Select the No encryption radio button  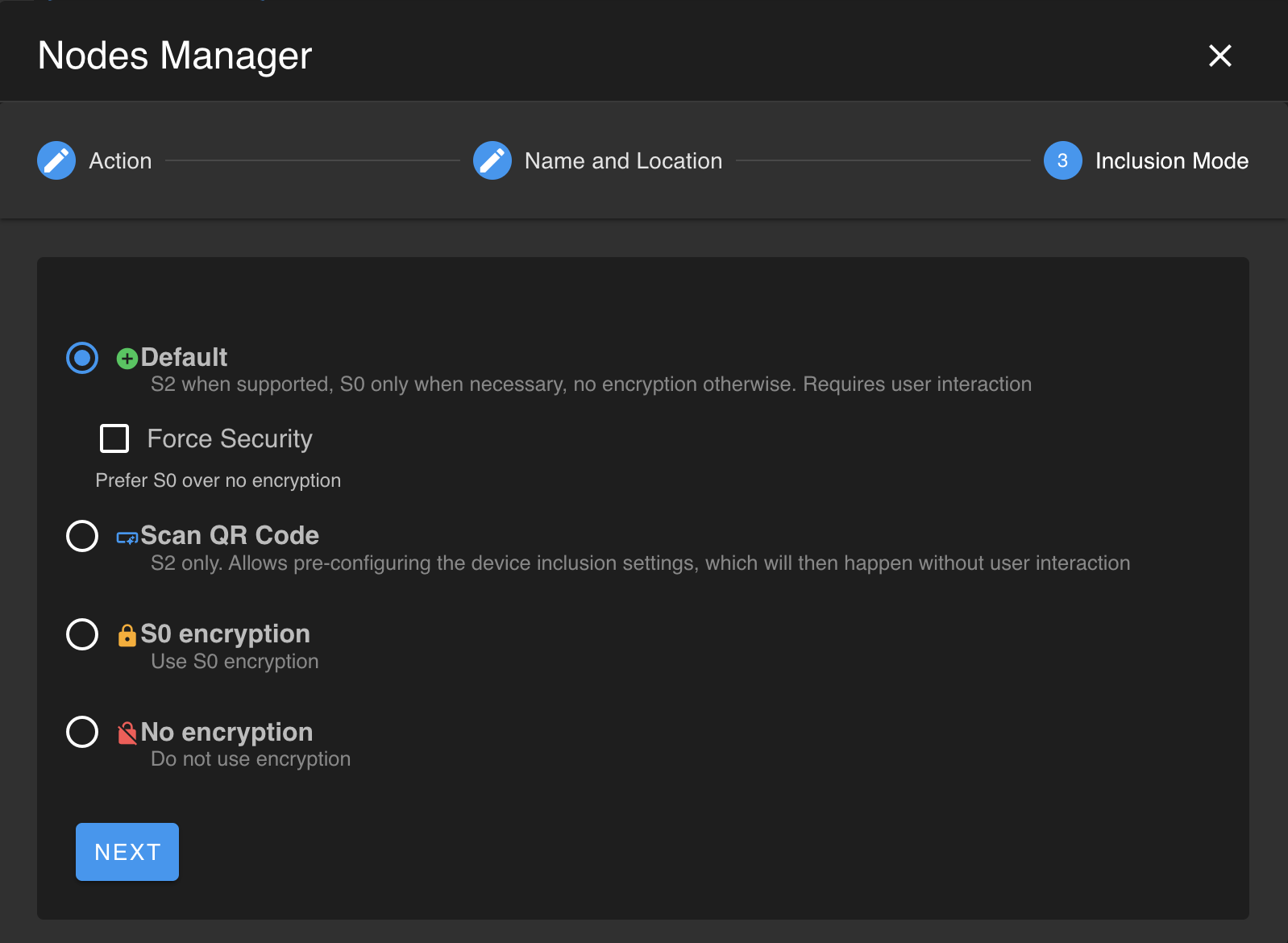pyautogui.click(x=82, y=732)
